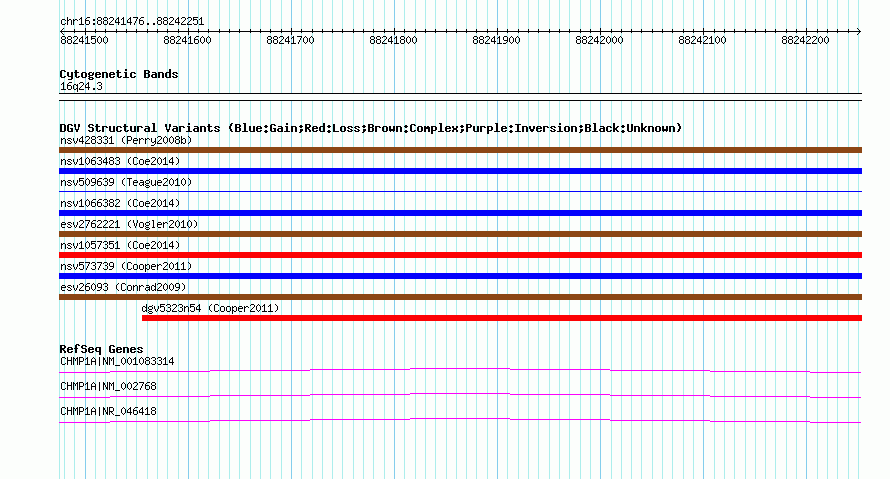Image resolution: width=890 pixels, height=479 pixels.
Task: Click the 88241800 ruler position label
Action: pyautogui.click(x=393, y=40)
